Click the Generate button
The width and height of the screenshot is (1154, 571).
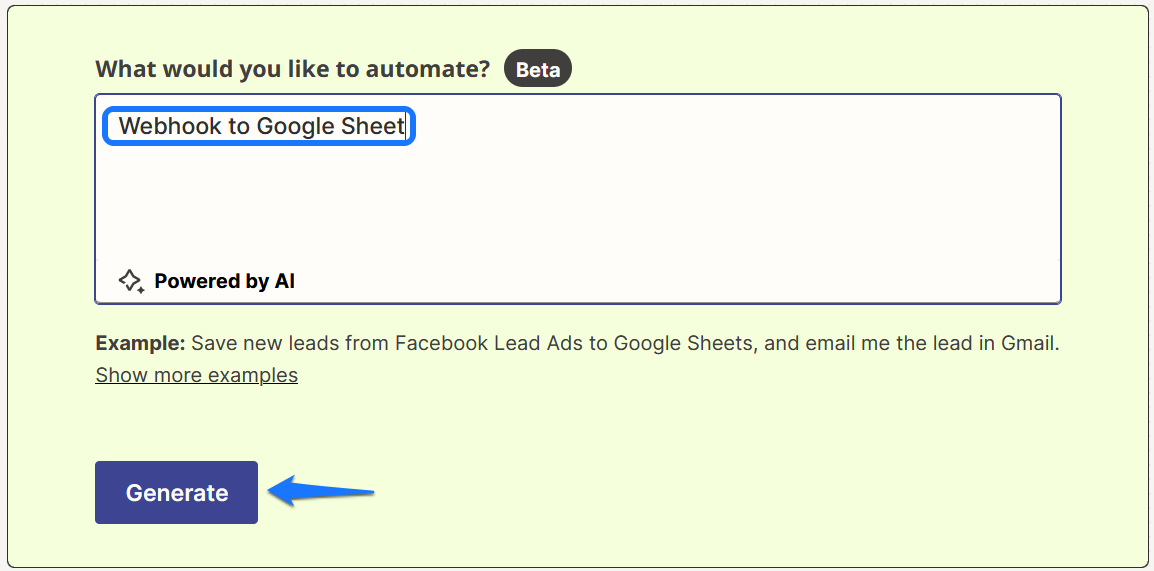pos(176,492)
